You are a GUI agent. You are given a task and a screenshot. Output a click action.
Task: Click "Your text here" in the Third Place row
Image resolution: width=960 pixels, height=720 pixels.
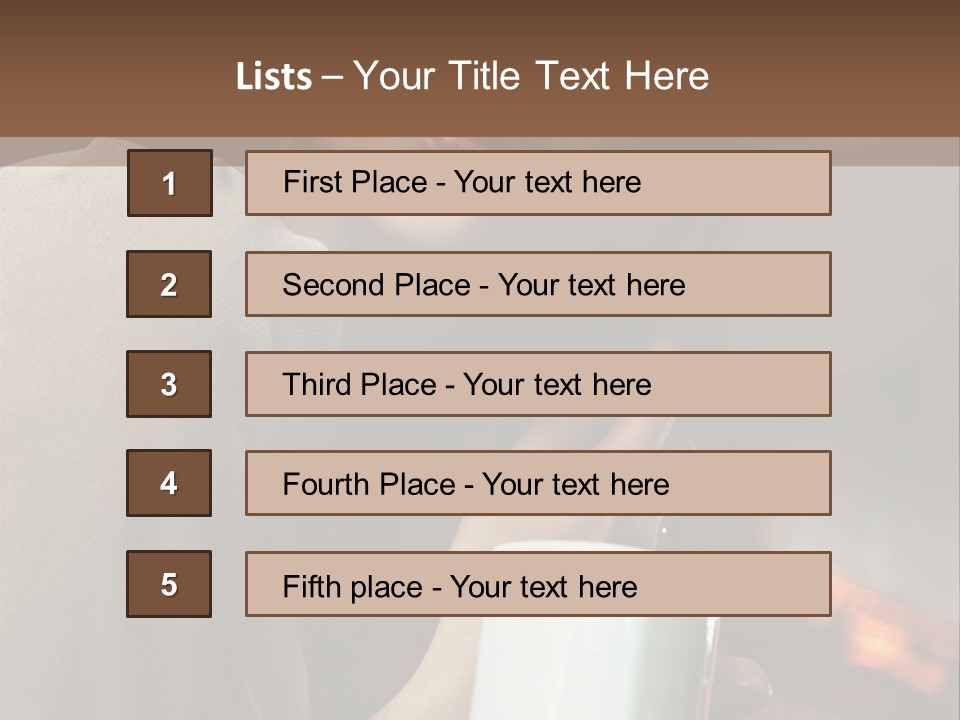point(558,385)
